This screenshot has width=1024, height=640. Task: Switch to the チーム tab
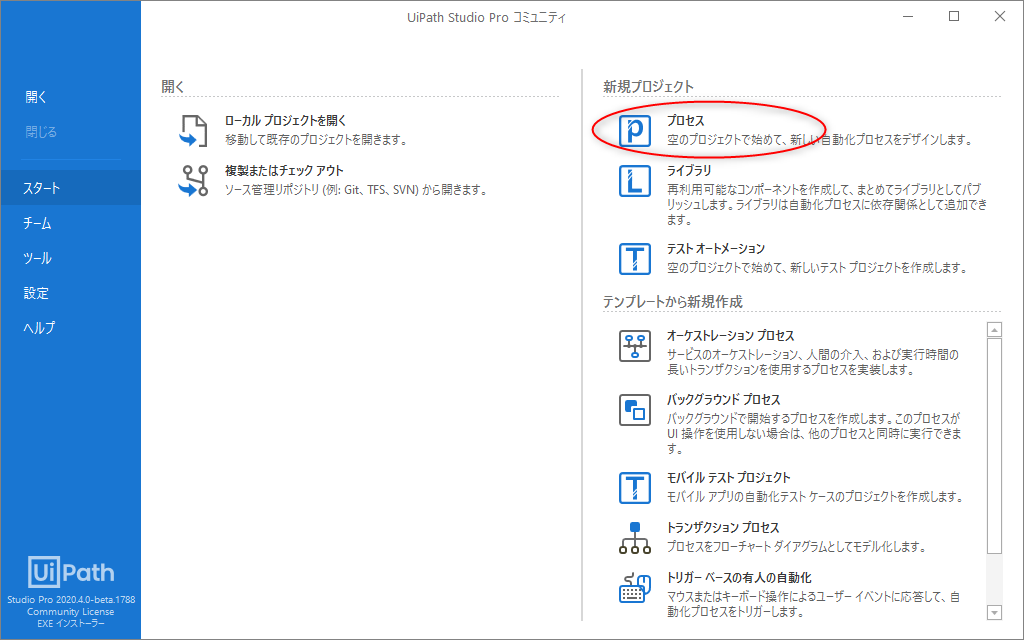(x=37, y=223)
